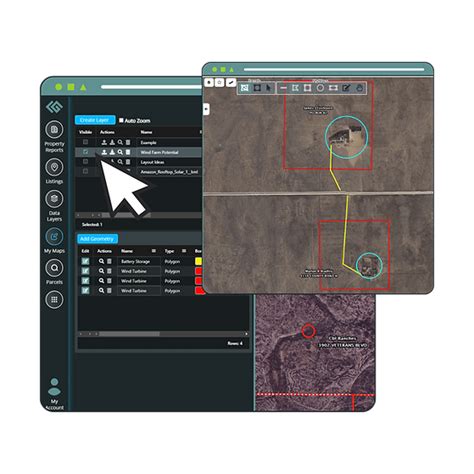
Task: Select the square draw tool on map toolbar
Action: pos(307,88)
